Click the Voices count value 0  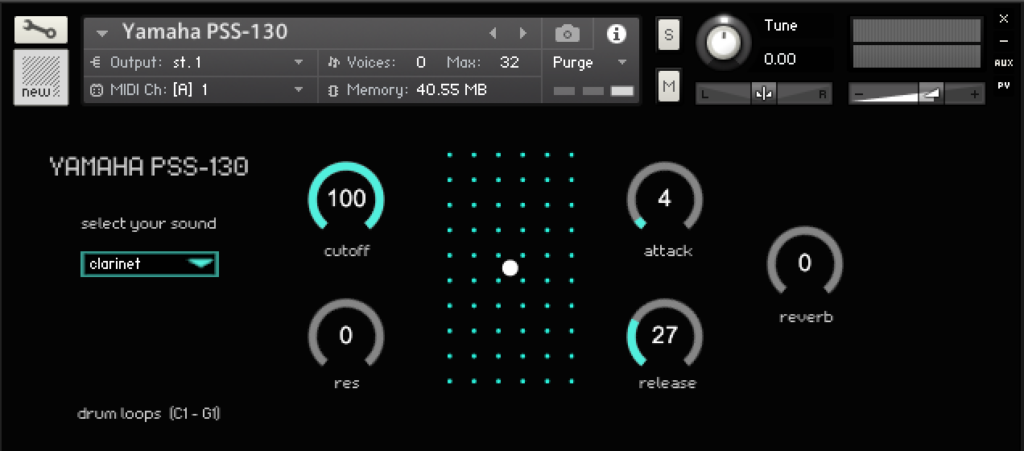coord(421,63)
